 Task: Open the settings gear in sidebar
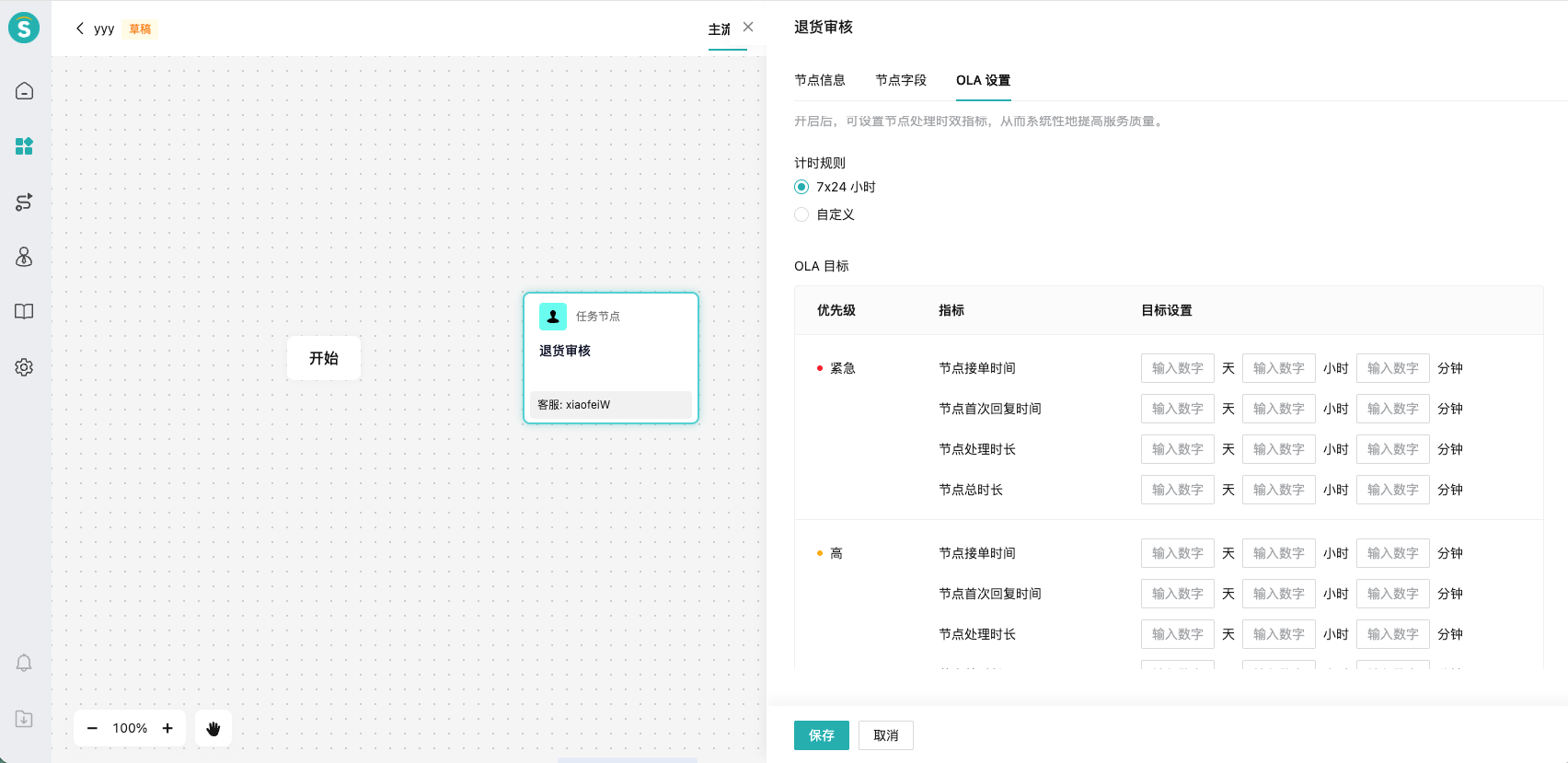24,367
